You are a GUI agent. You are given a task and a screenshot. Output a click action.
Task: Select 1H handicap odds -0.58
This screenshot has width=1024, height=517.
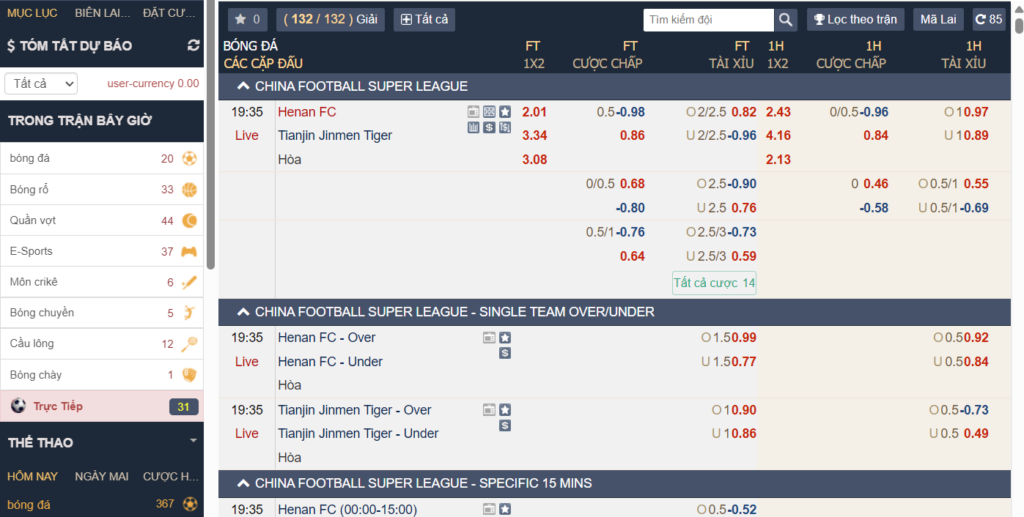tap(875, 208)
